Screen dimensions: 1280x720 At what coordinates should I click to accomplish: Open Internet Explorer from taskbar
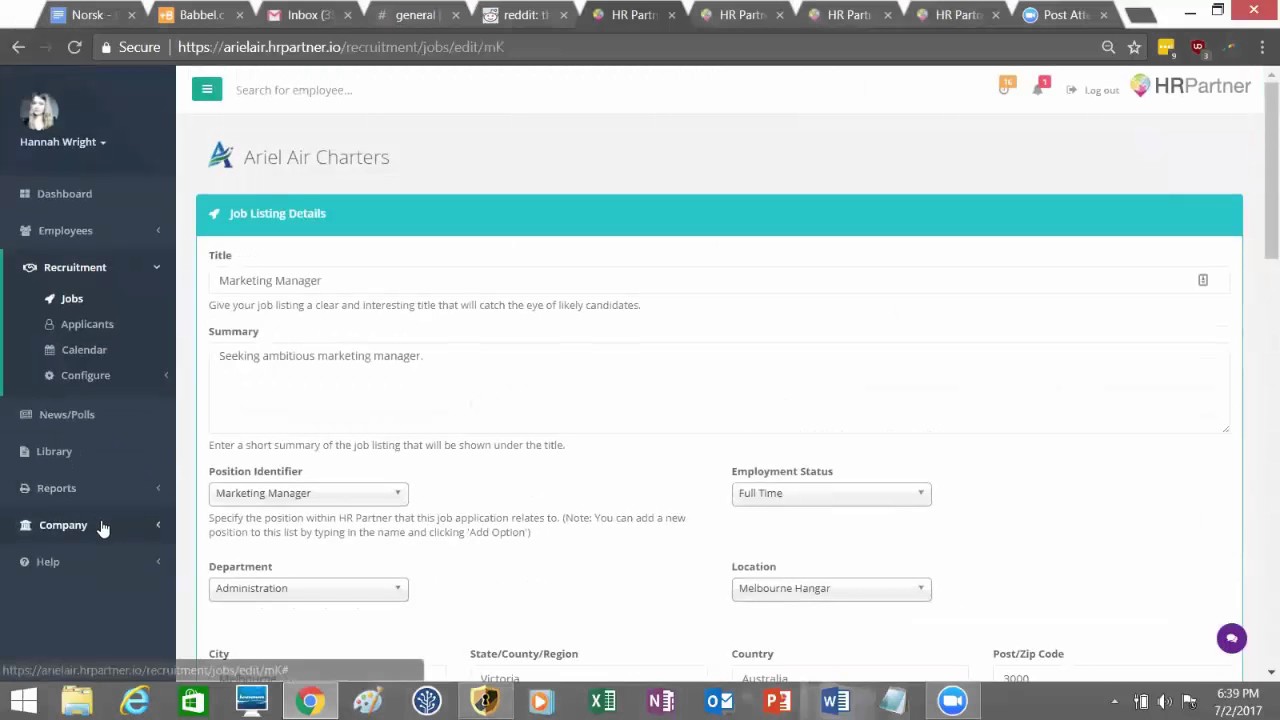point(135,701)
